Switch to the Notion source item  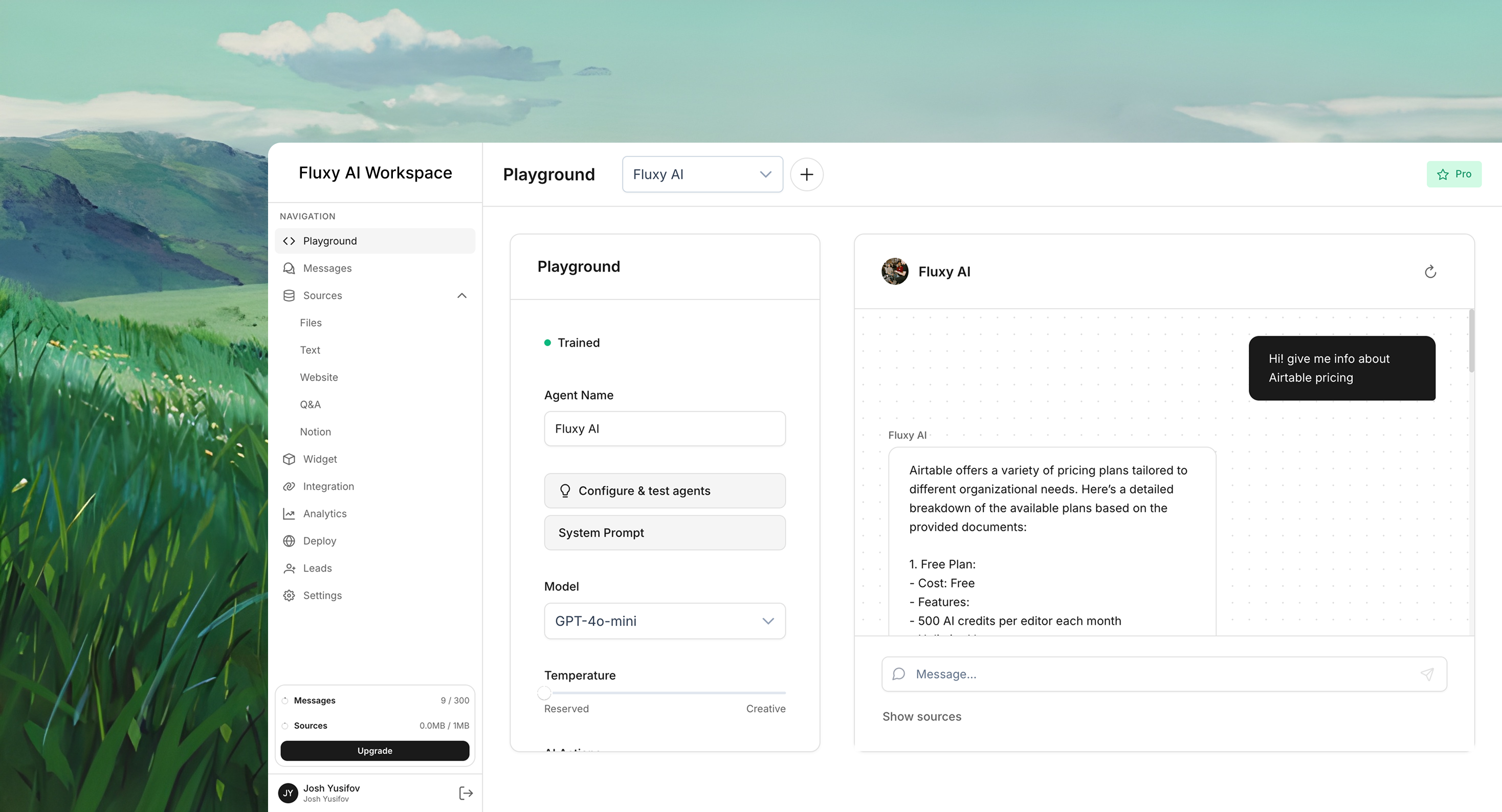(x=315, y=432)
